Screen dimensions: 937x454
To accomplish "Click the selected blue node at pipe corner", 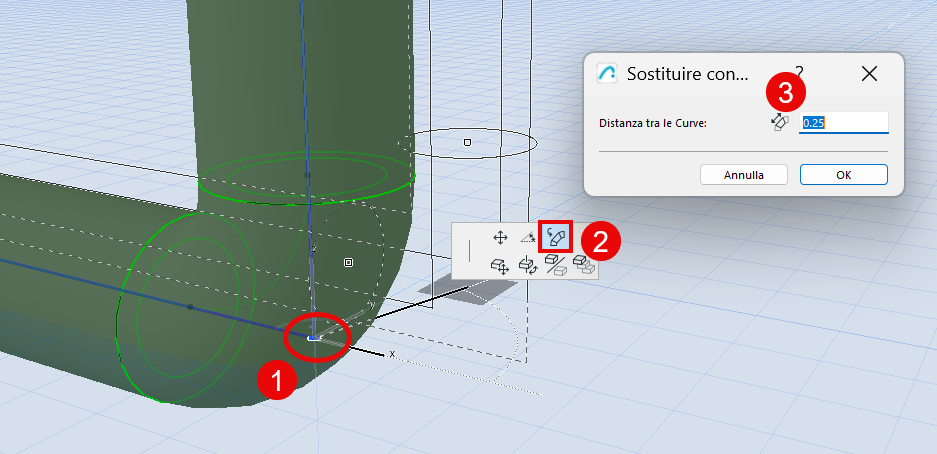I will tap(313, 338).
